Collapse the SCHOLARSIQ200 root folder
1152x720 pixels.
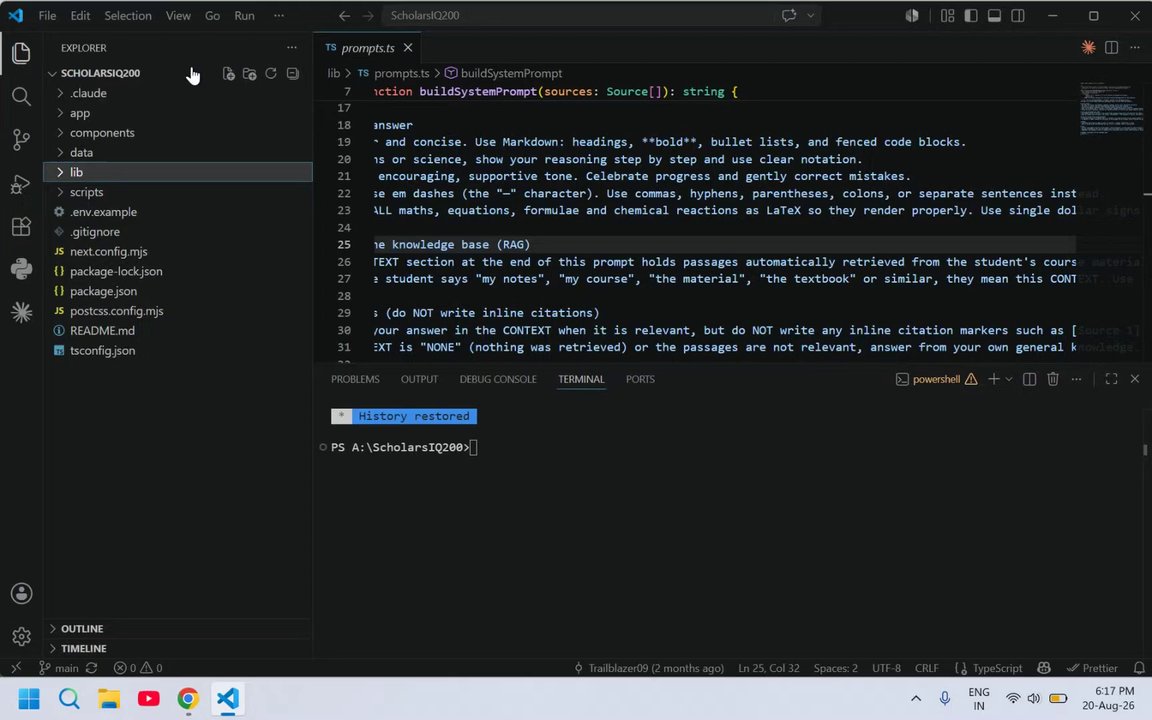tap(52, 73)
